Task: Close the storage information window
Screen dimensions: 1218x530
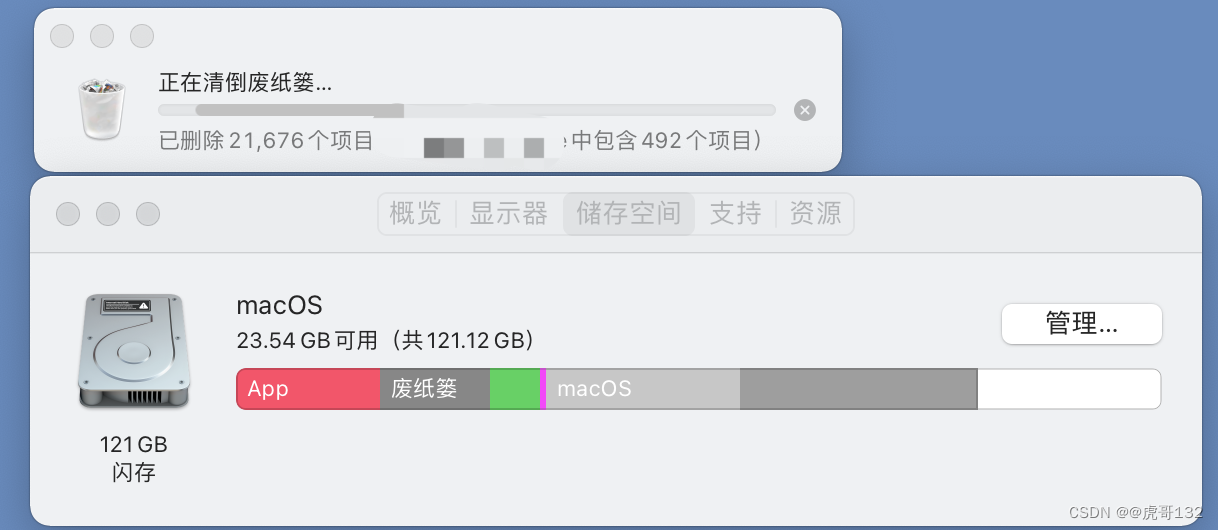Action: (68, 214)
